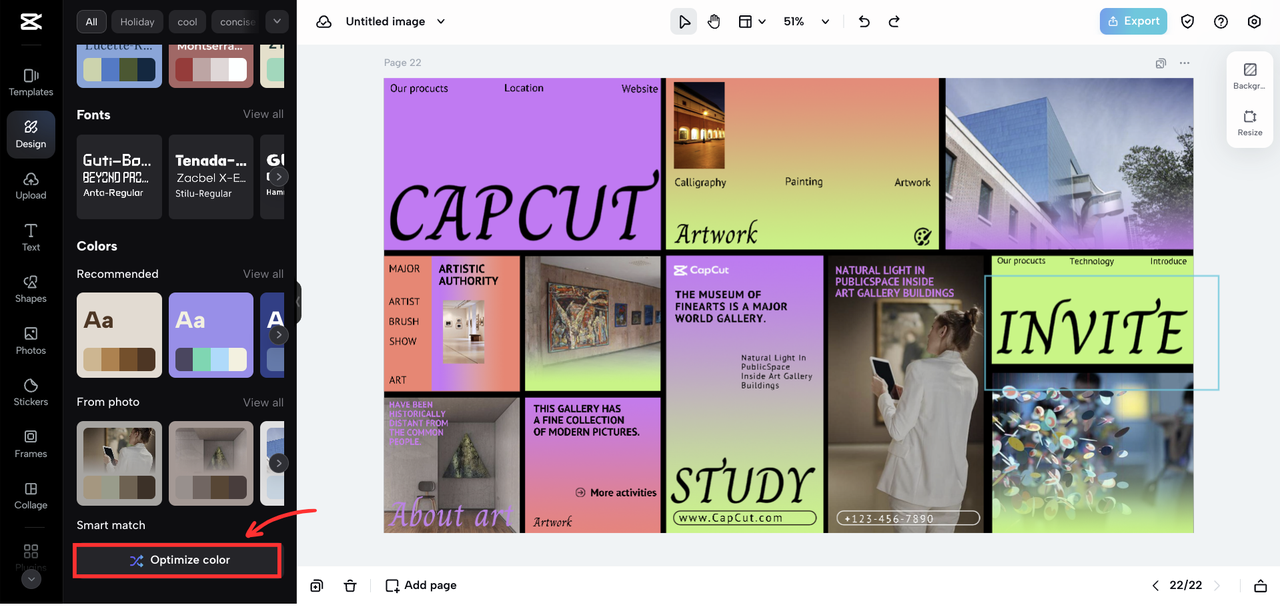Open the Collage sidebar panel
This screenshot has width=1280, height=613.
(31, 496)
